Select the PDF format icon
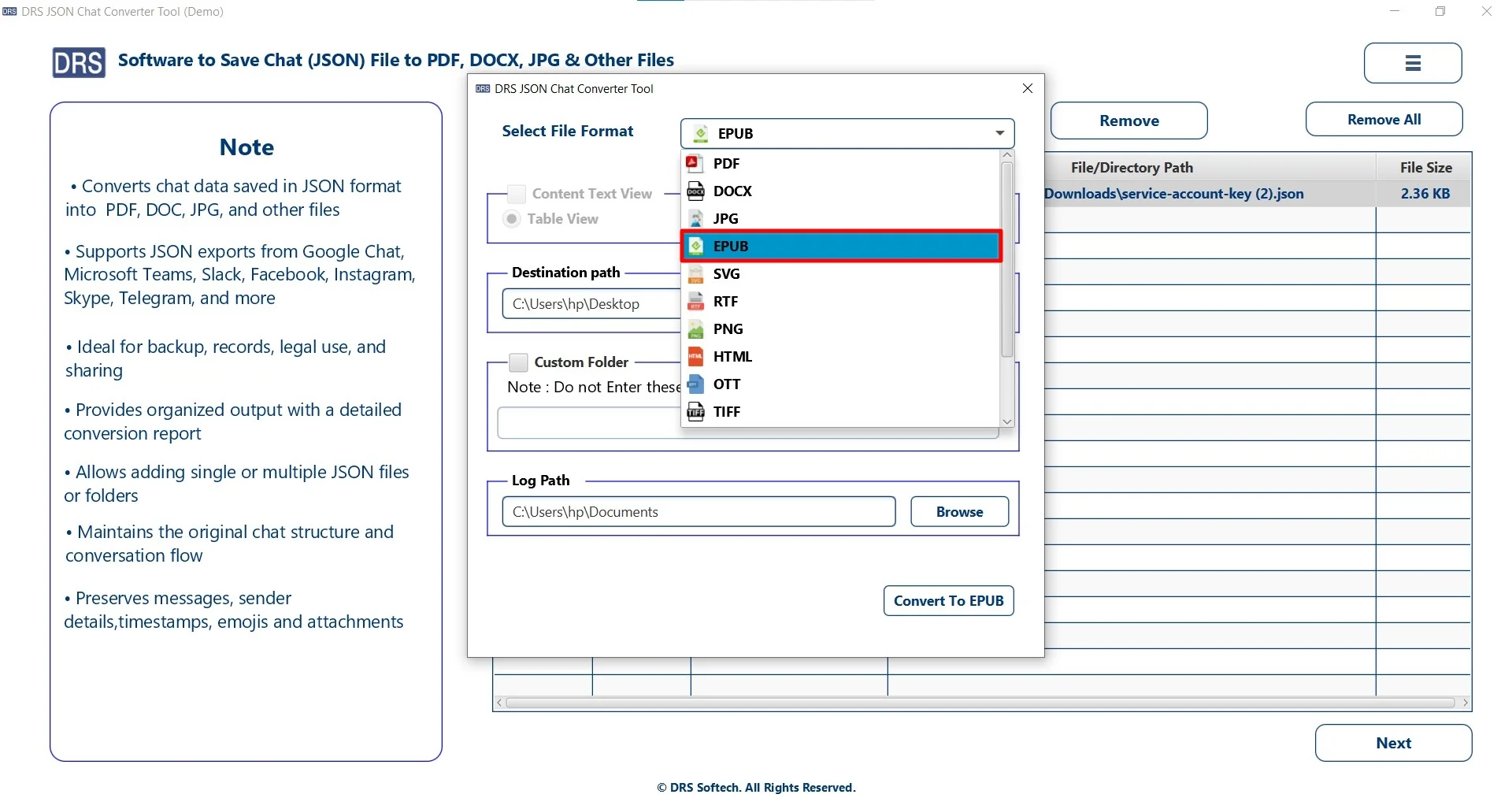This screenshot has height=798, width=1512. click(696, 163)
